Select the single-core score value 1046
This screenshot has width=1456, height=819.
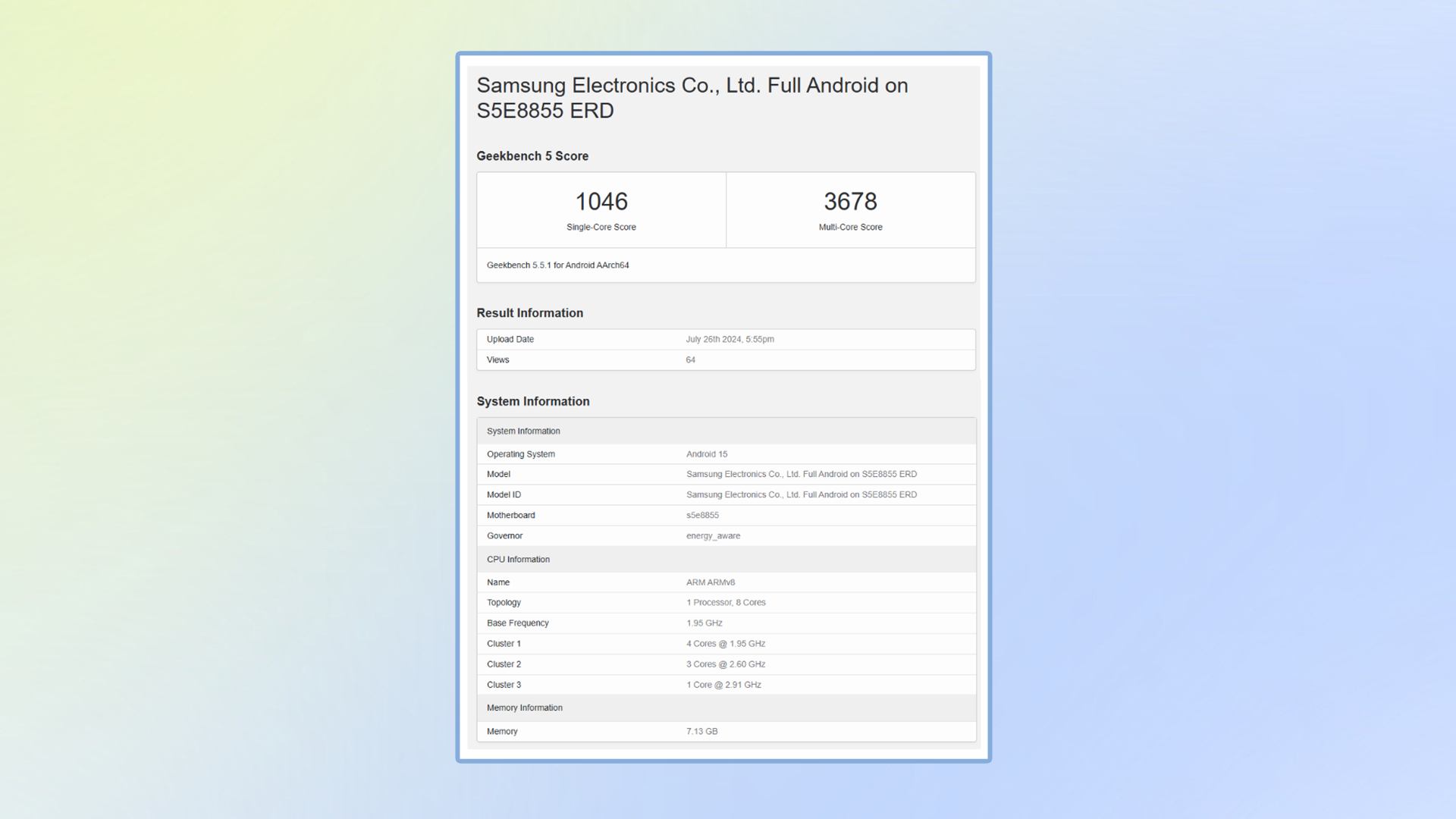[x=601, y=202]
